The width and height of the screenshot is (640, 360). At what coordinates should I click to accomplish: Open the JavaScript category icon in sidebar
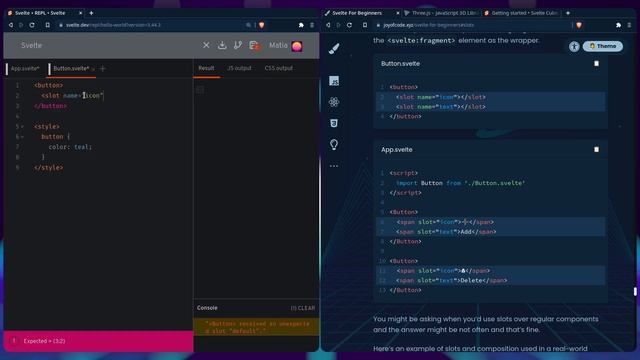coord(334,81)
